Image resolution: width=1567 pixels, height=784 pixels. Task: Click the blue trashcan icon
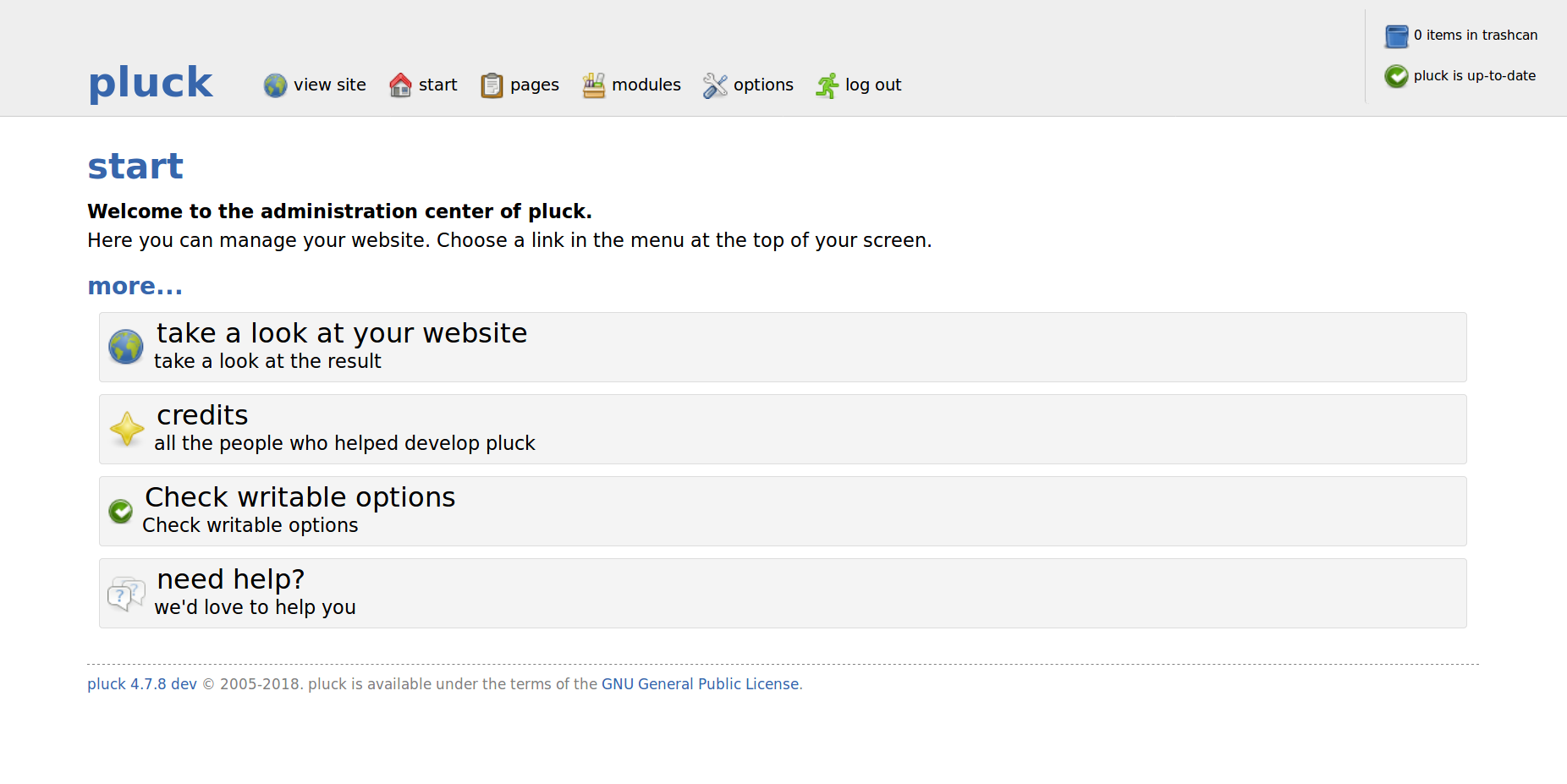[x=1396, y=36]
